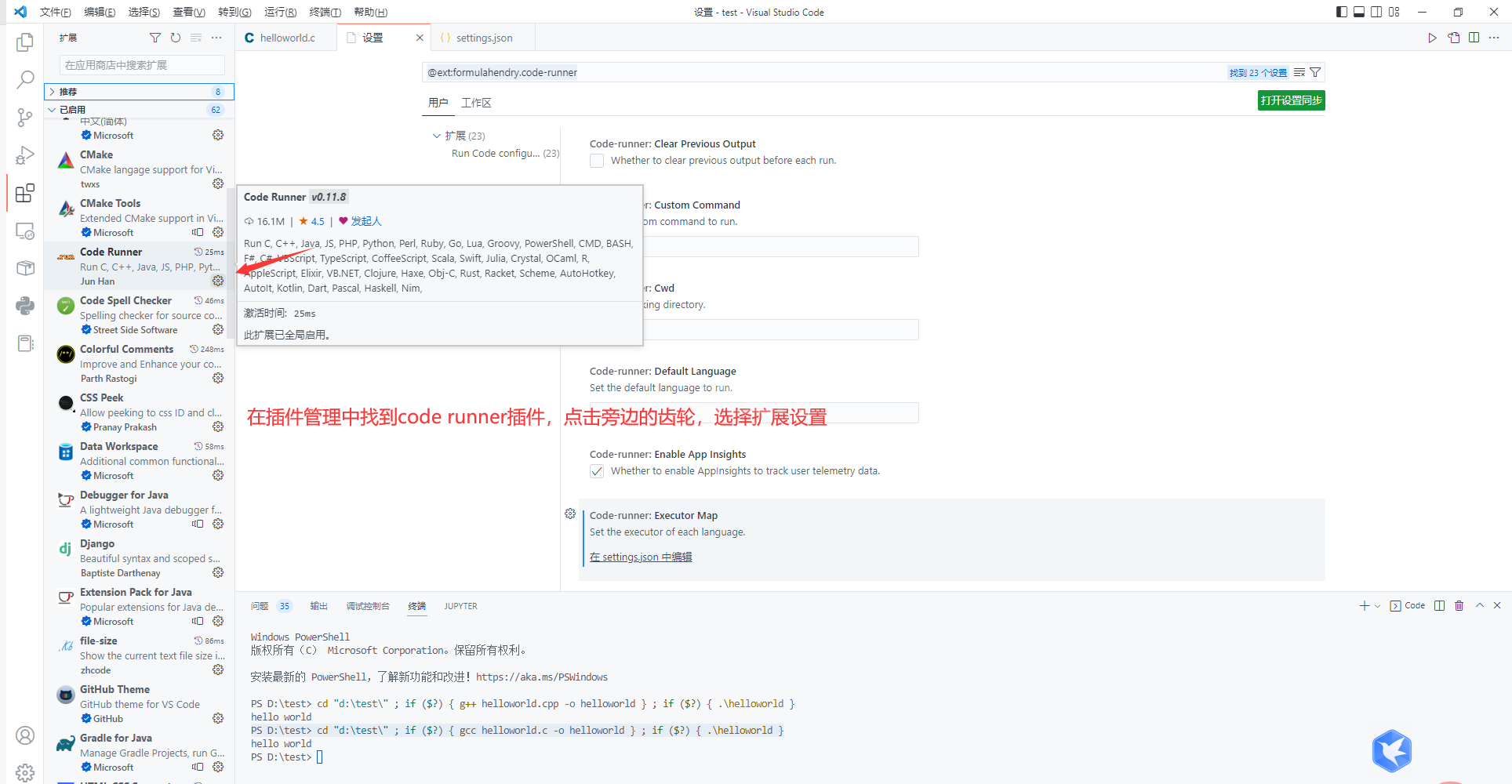Select Colorful Comments extension entry
Viewport: 1512px width, 784px height.
(x=140, y=364)
